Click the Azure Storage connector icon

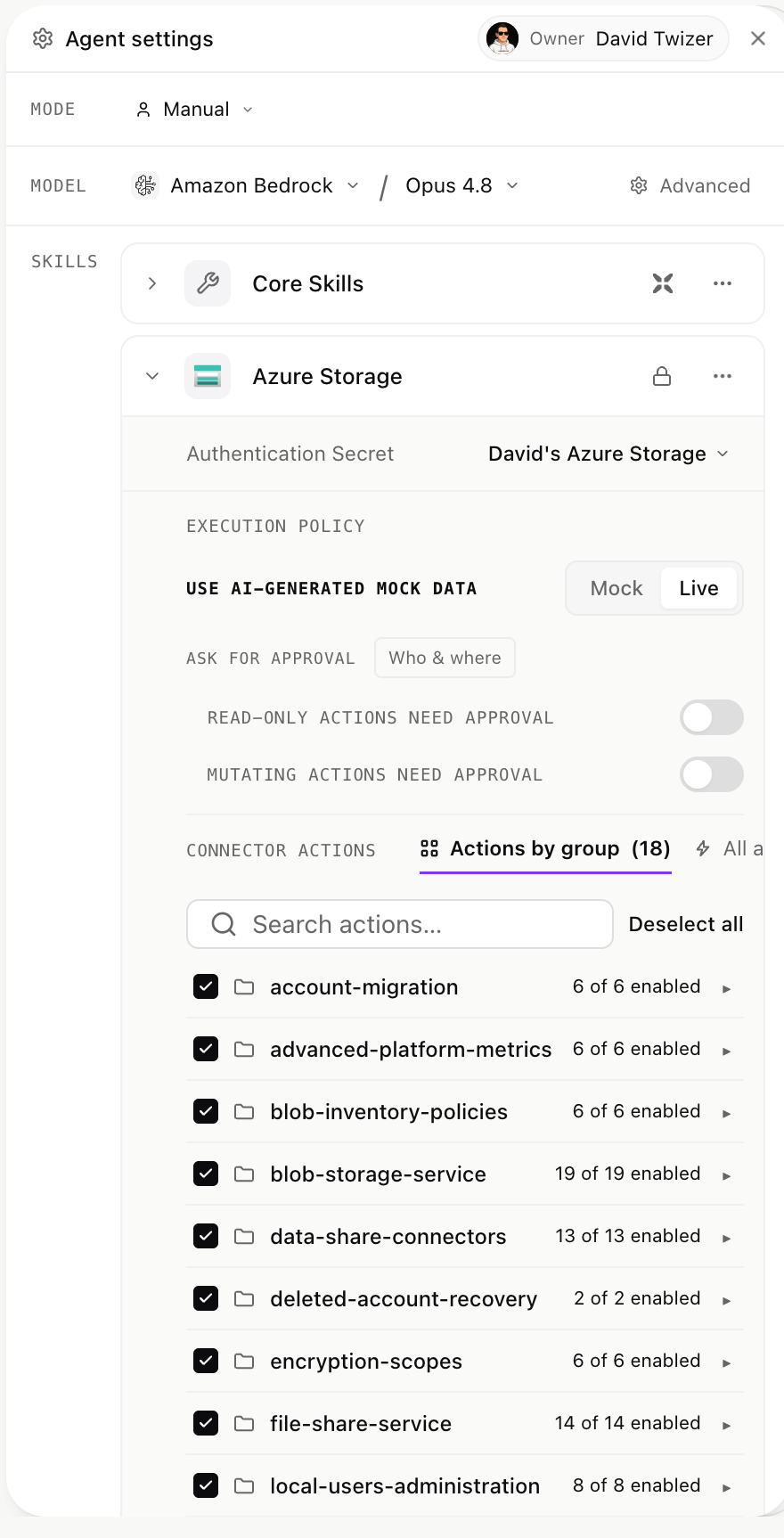pyautogui.click(x=208, y=376)
